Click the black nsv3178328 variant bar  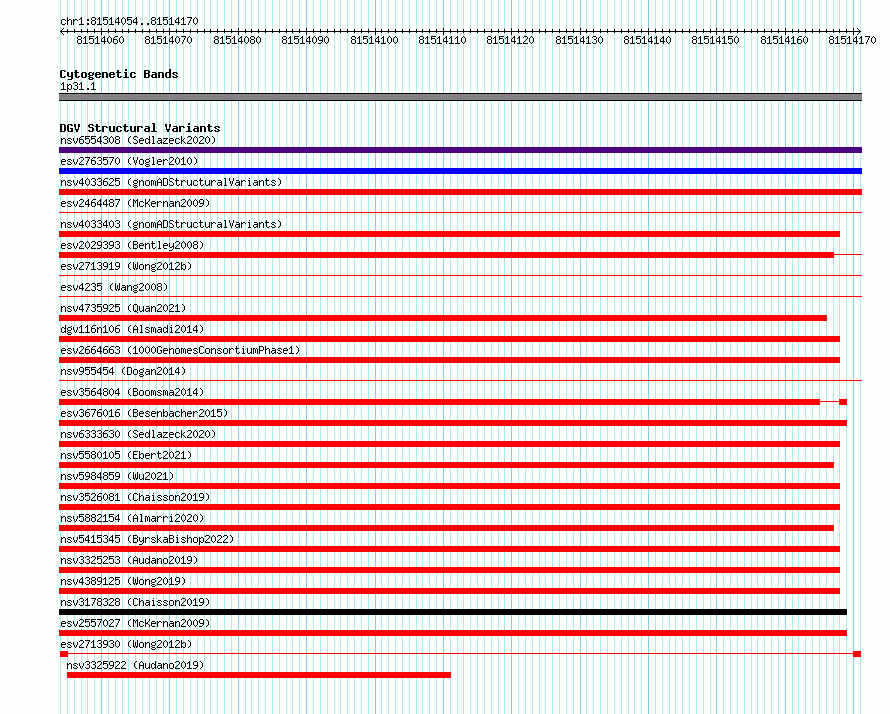453,612
